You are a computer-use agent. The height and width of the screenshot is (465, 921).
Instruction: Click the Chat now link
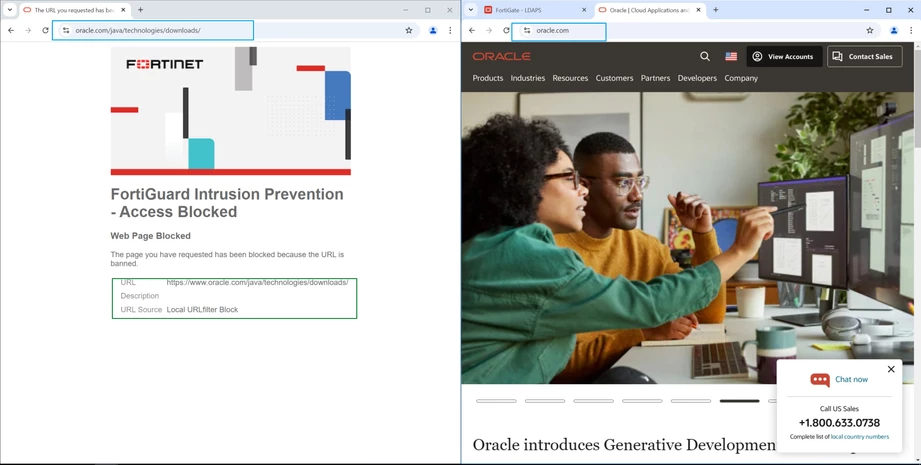coord(851,379)
